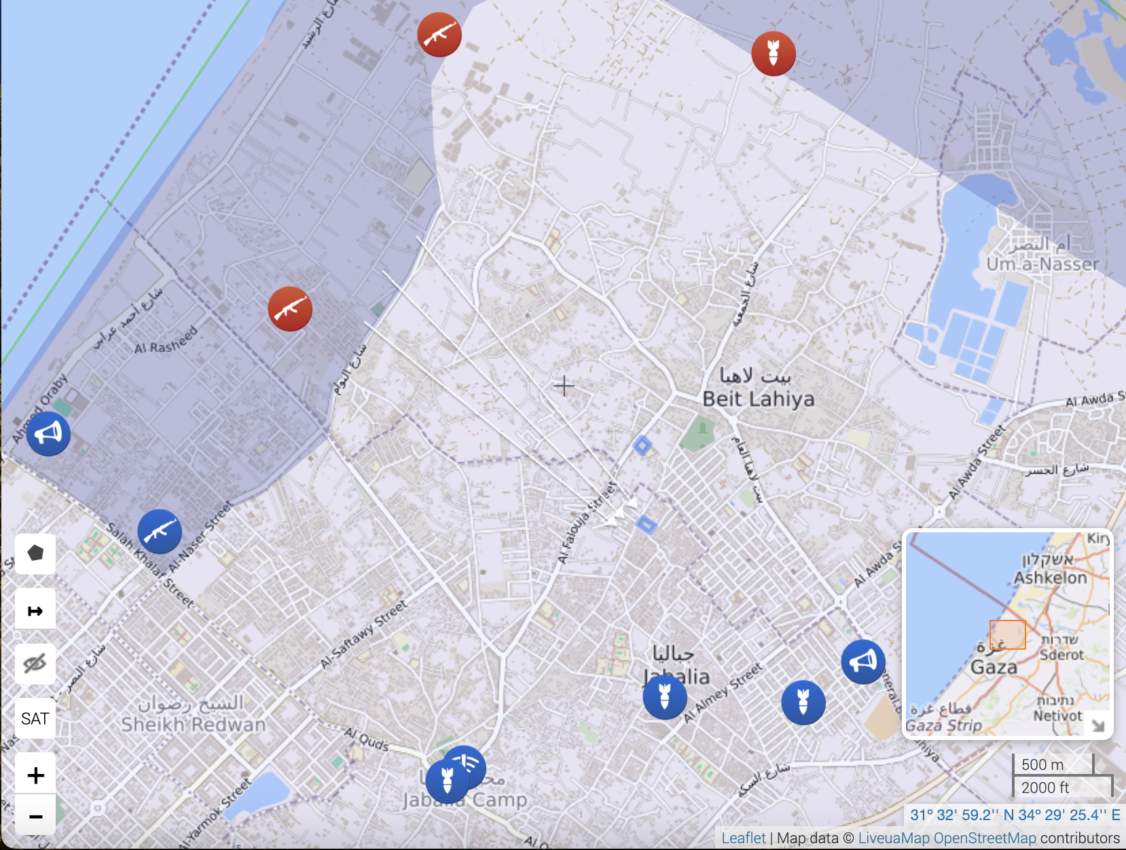
Task: Select the polygon draw tool
Action: 35,553
